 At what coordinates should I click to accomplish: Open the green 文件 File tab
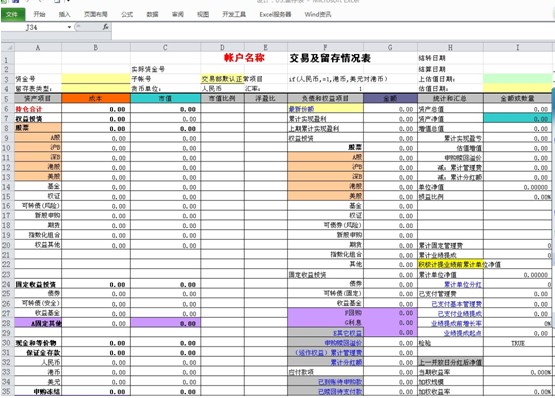13,15
